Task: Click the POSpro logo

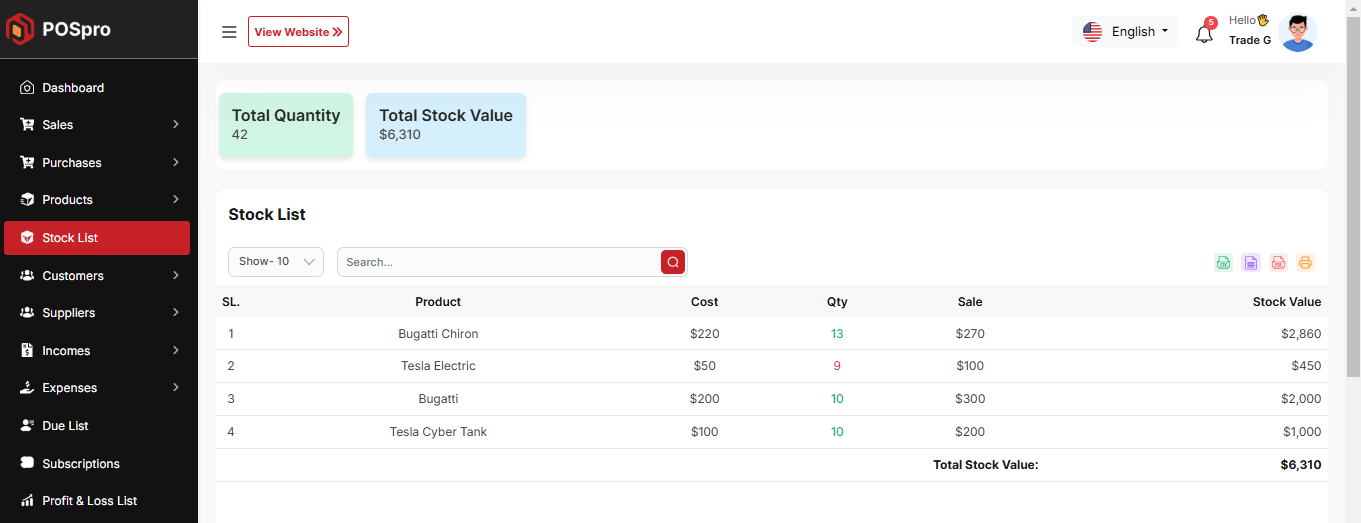Action: click(x=60, y=30)
